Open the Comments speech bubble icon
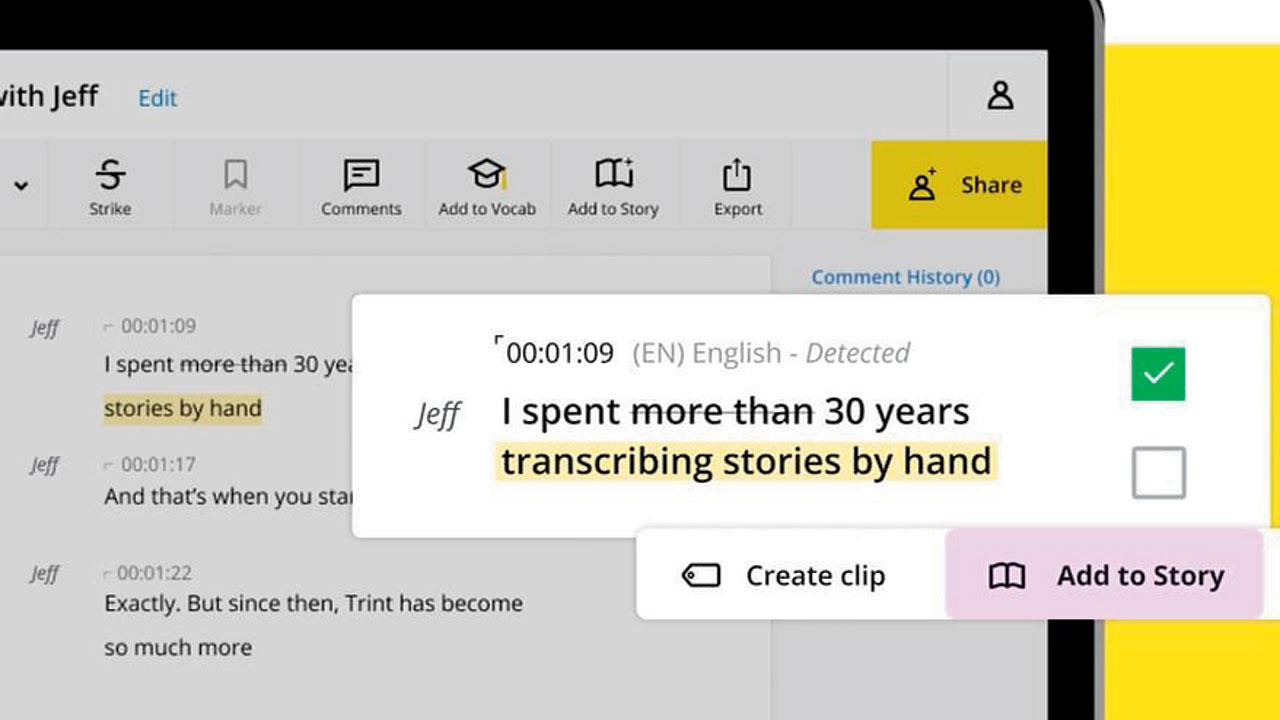 (x=360, y=175)
